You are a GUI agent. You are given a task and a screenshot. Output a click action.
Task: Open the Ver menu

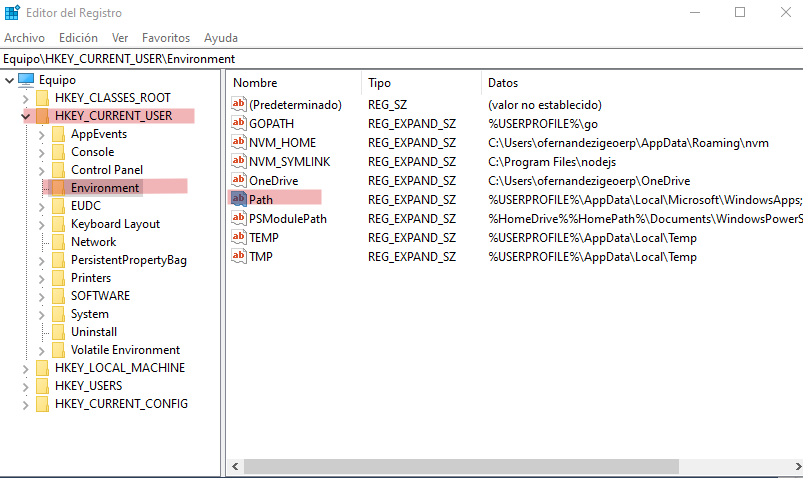(120, 38)
